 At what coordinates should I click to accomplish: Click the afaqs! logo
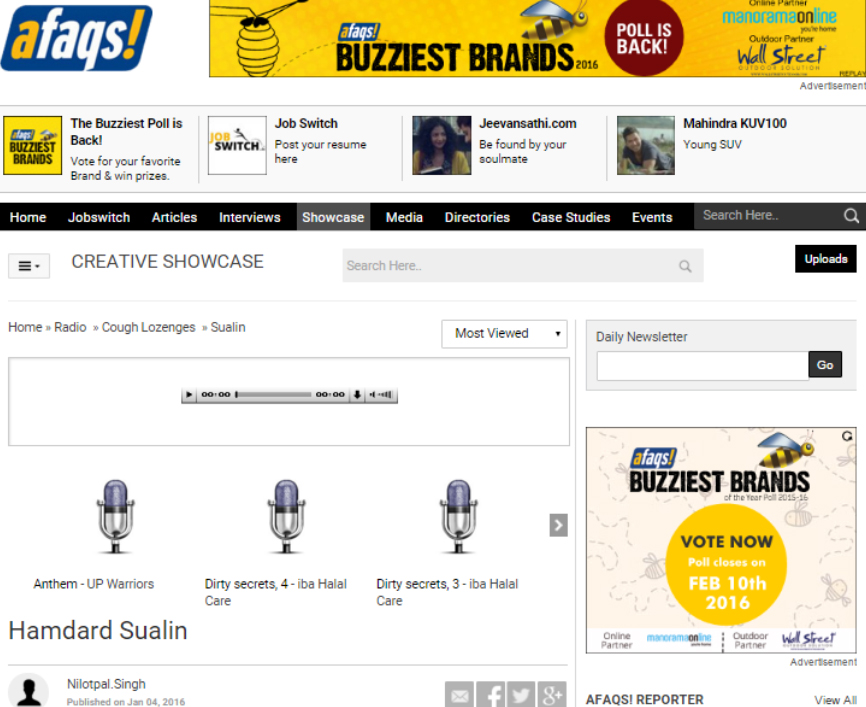coord(77,38)
